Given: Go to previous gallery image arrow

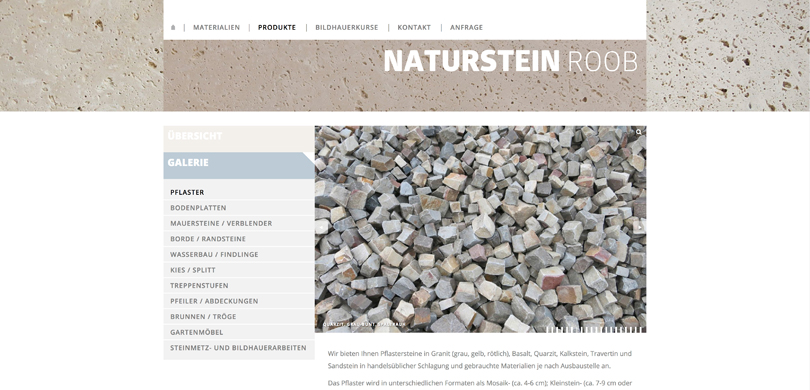Looking at the screenshot, I should pyautogui.click(x=322, y=227).
